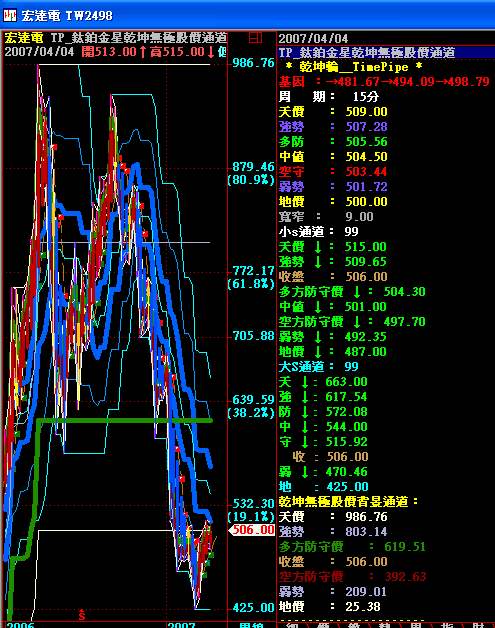
Task: Click the 772.17 (61.8%) retracement level
Action: pos(252,277)
